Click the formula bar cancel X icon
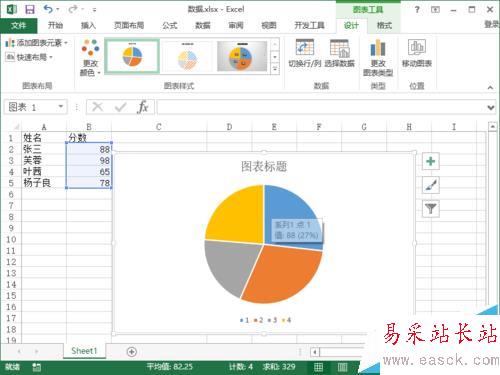 (x=97, y=107)
